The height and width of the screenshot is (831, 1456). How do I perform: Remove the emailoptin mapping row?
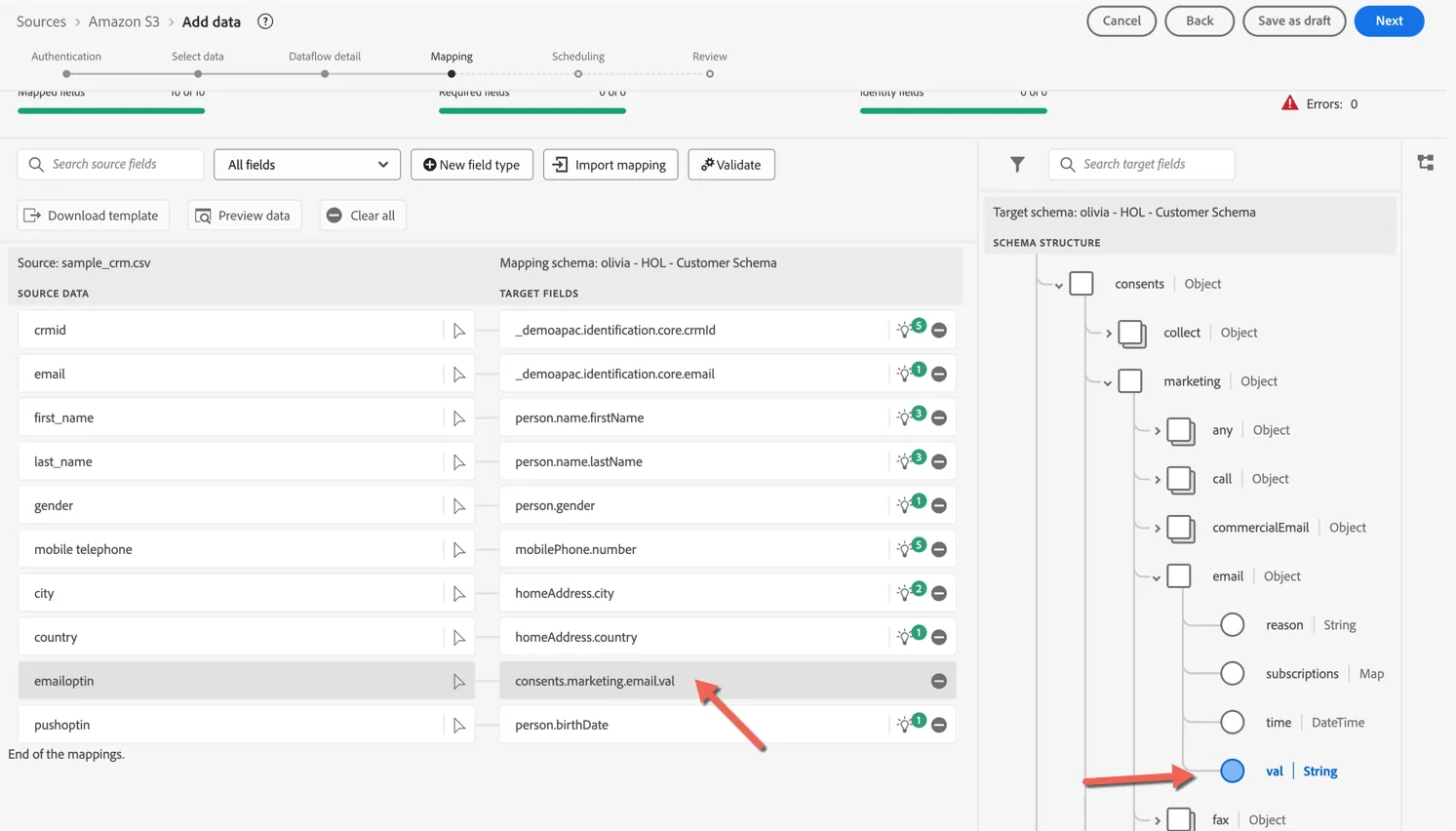point(939,681)
